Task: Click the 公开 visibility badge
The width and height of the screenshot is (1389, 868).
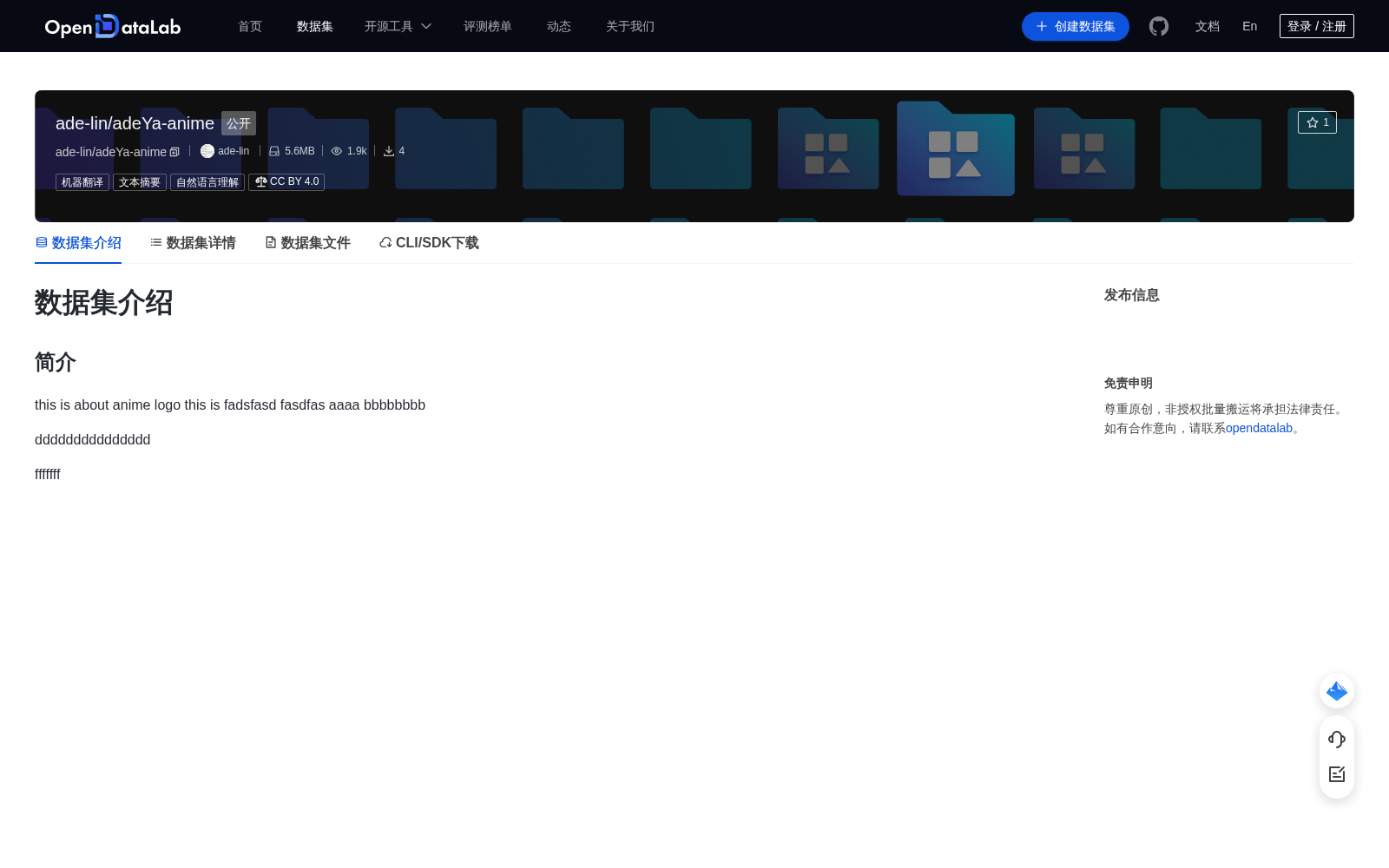Action: click(239, 123)
